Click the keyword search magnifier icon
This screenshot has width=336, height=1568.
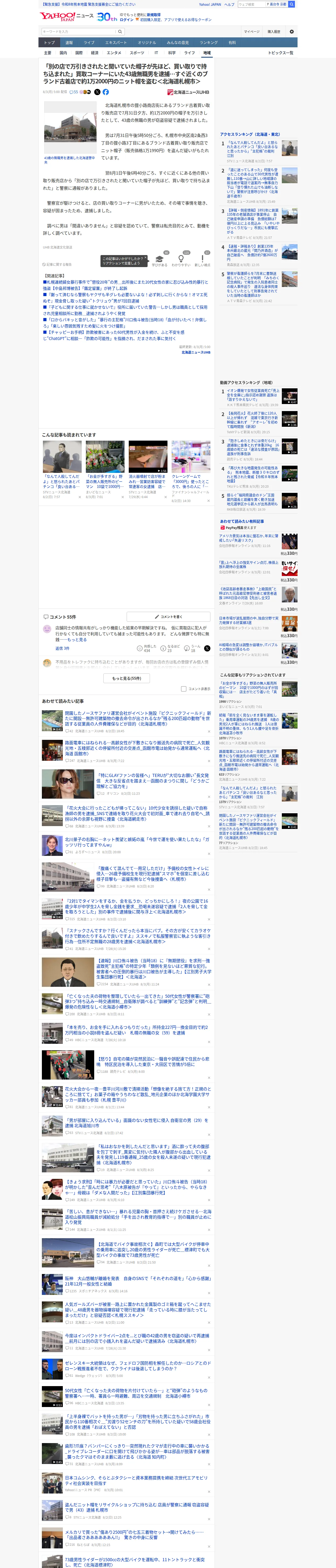[120, 32]
